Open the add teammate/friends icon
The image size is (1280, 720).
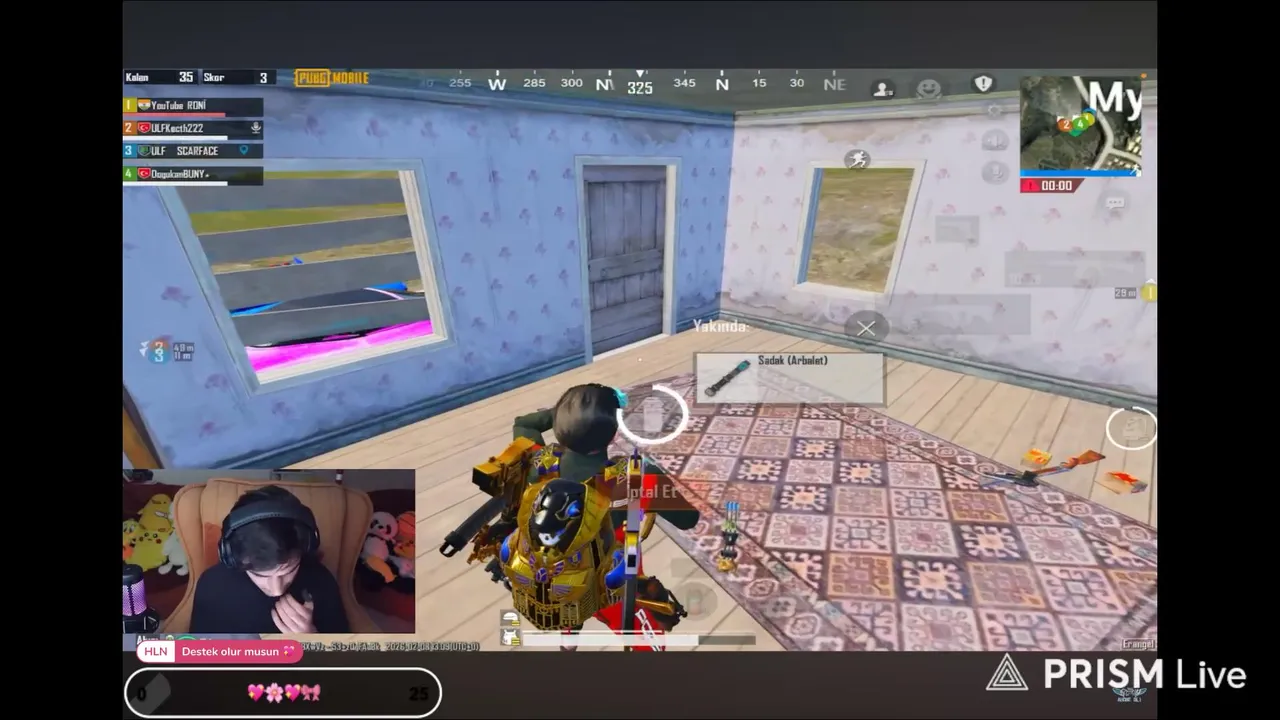[883, 89]
